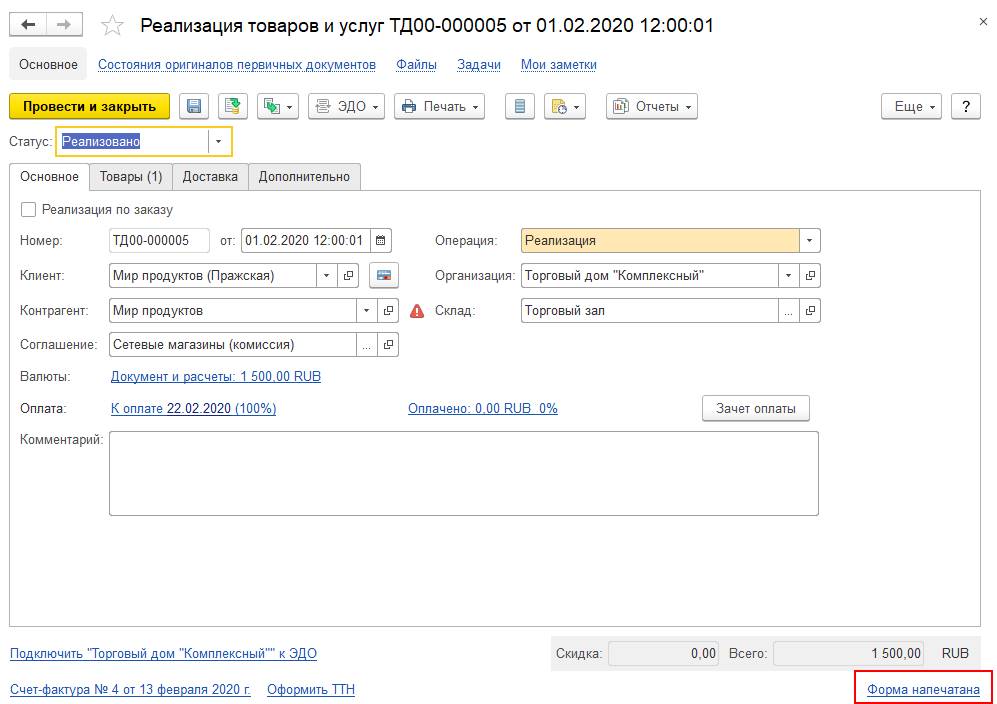This screenshot has width=997, height=704.
Task: Click into the Комментарий text area
Action: point(464,473)
